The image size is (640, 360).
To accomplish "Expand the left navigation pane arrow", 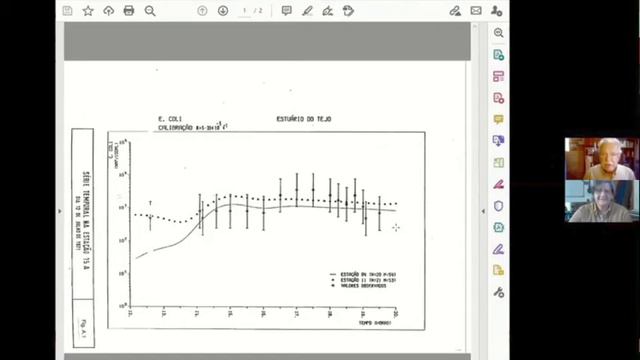I will (x=60, y=211).
